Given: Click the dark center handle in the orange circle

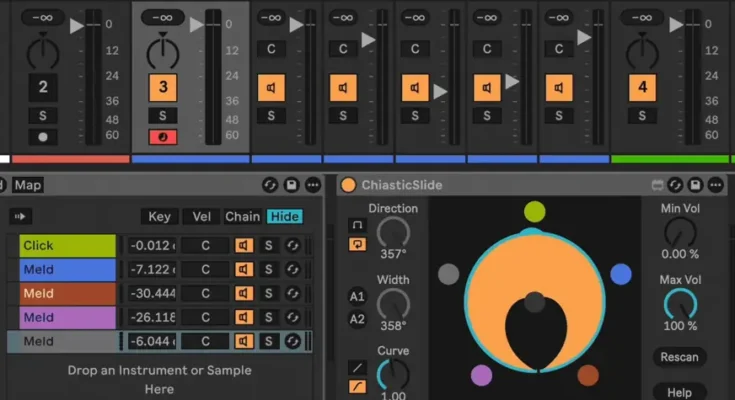Looking at the screenshot, I should coord(534,302).
